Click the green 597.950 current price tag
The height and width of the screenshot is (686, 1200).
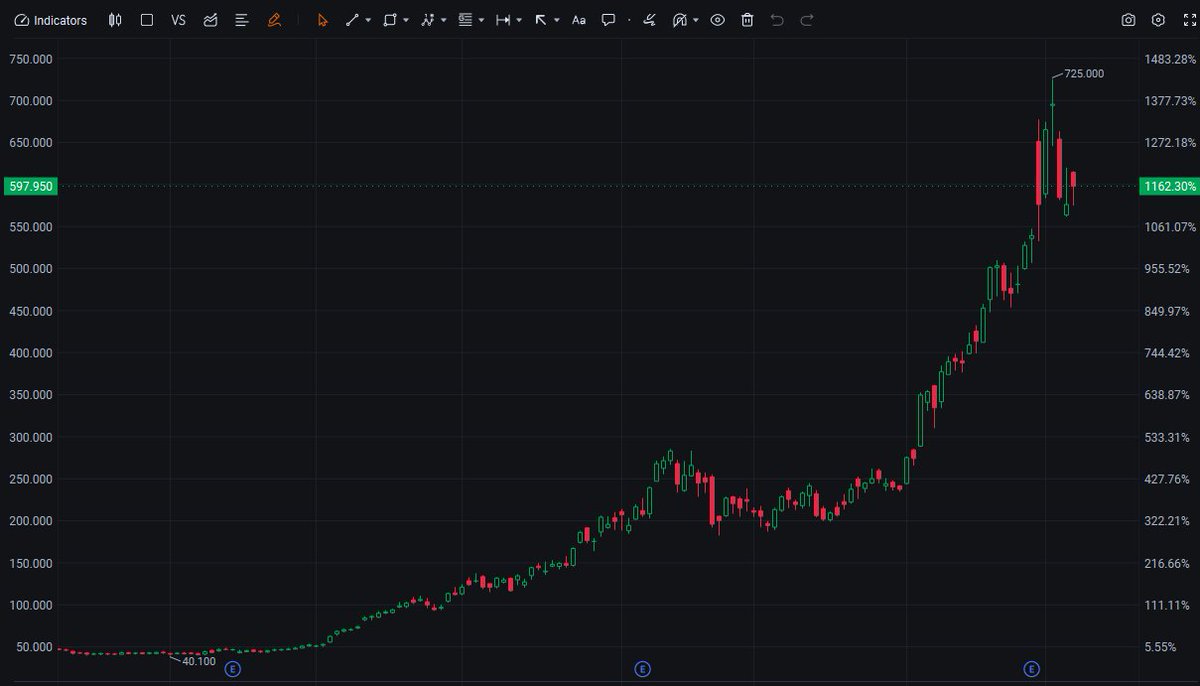[x=30, y=186]
